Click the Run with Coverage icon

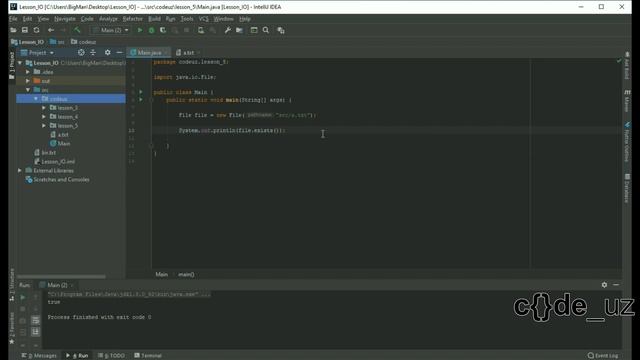pos(163,30)
